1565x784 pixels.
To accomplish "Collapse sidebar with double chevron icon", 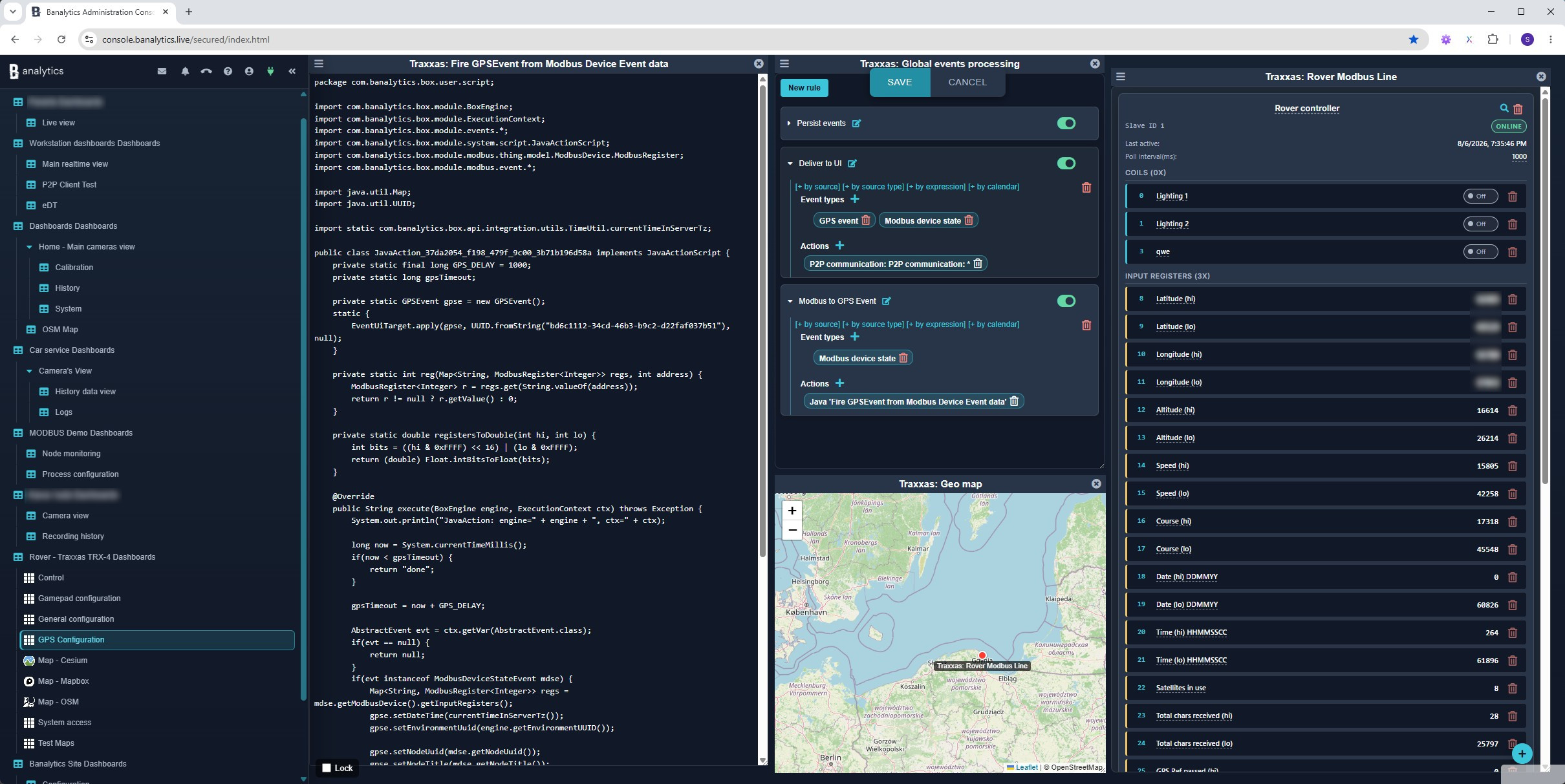I will pos(292,71).
